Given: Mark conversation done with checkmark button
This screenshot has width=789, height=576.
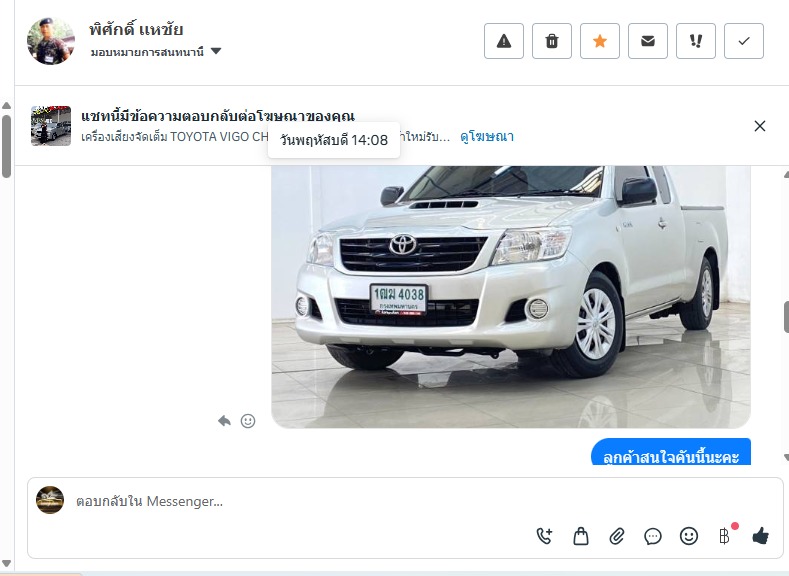Looking at the screenshot, I should pyautogui.click(x=744, y=41).
